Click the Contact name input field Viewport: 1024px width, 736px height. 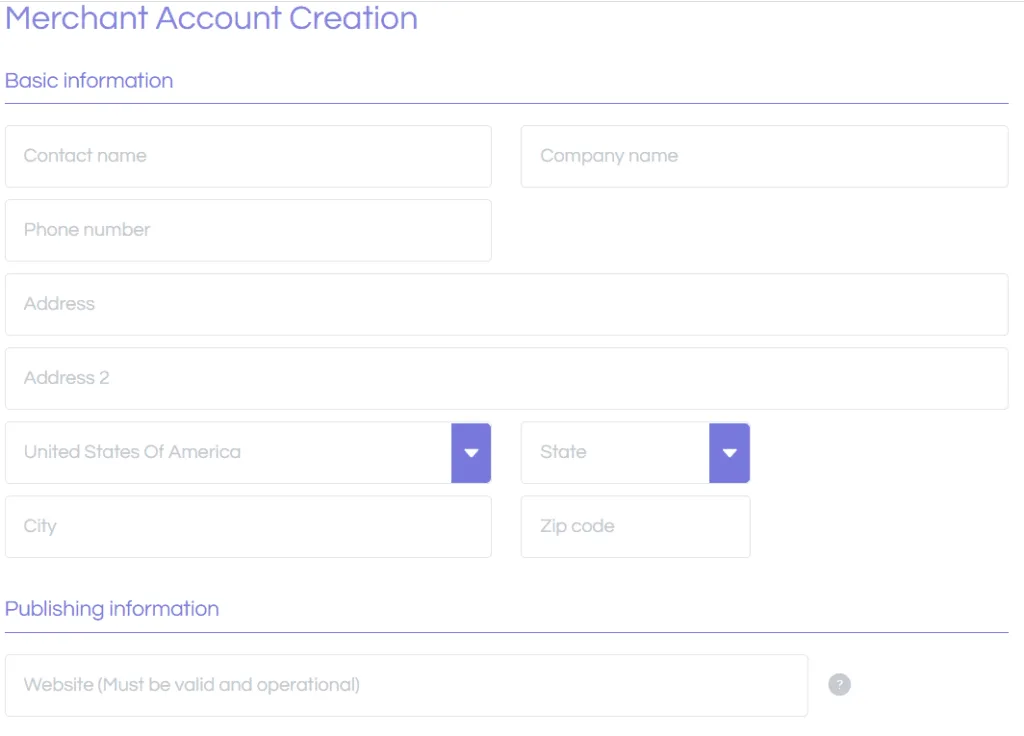(248, 156)
